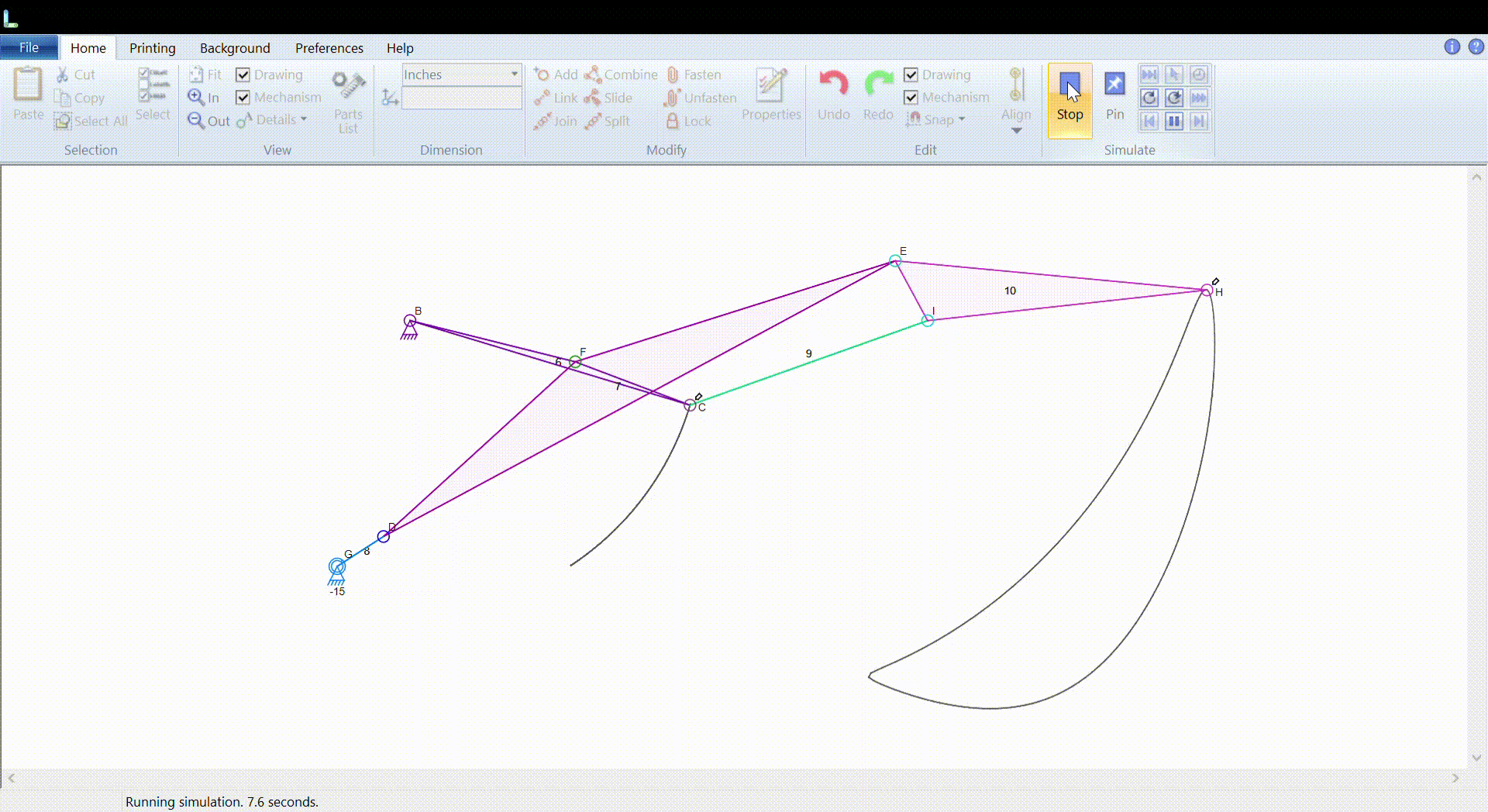Toggle Mechanism checkbox in Edit group
Image resolution: width=1488 pixels, height=812 pixels.
click(x=911, y=98)
